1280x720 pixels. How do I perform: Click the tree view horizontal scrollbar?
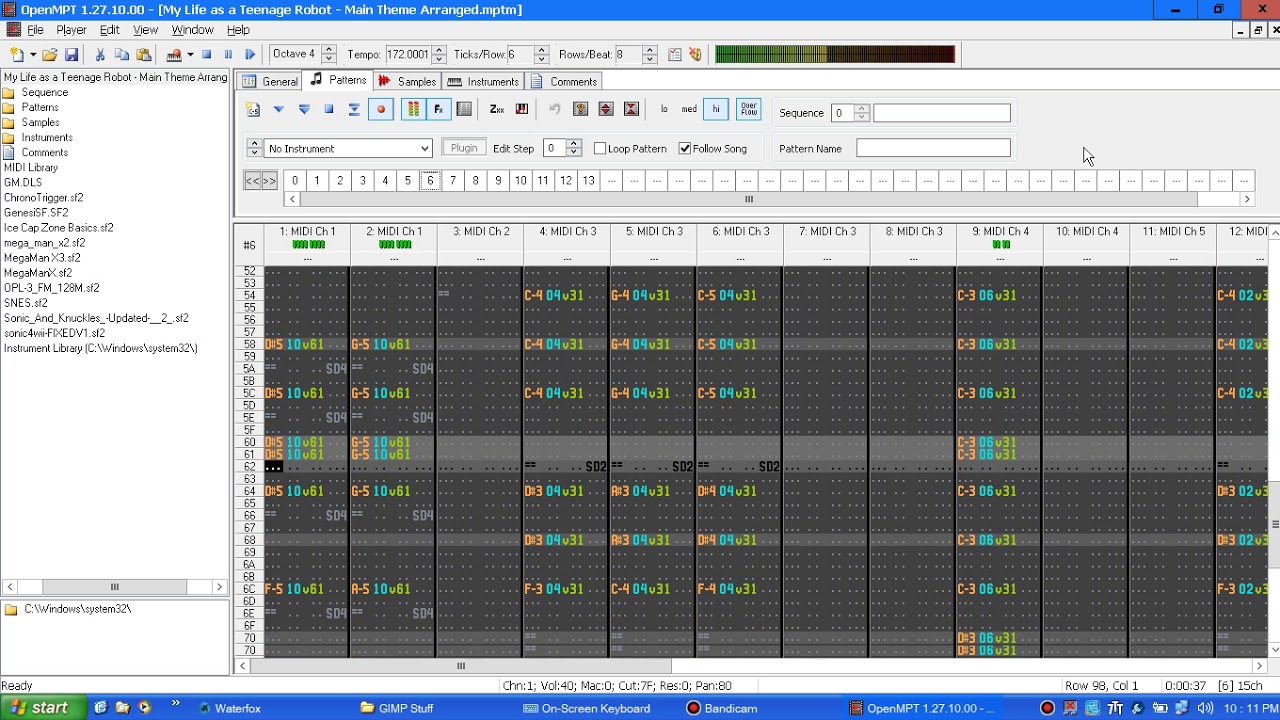point(115,587)
